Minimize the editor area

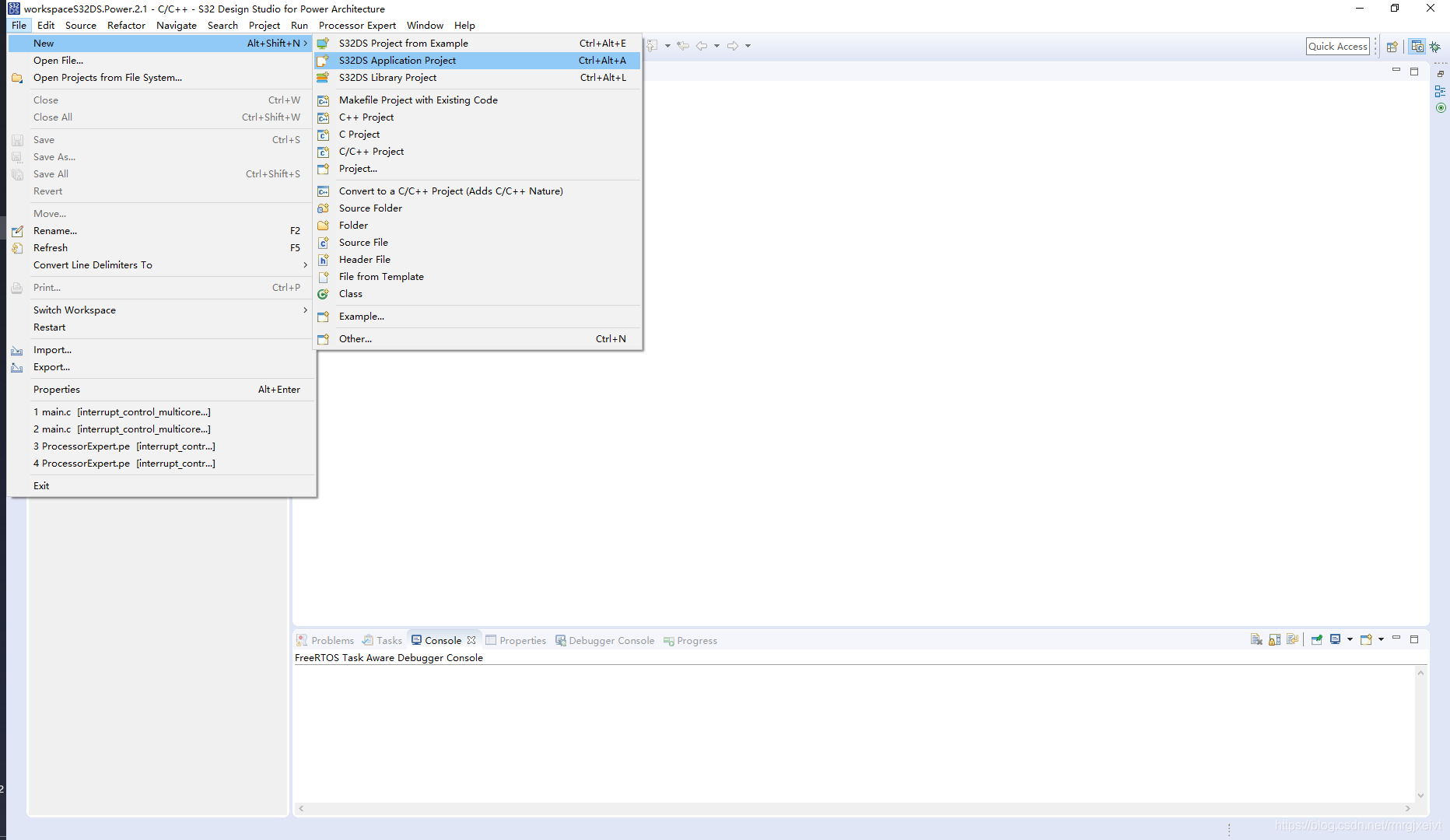click(1396, 71)
